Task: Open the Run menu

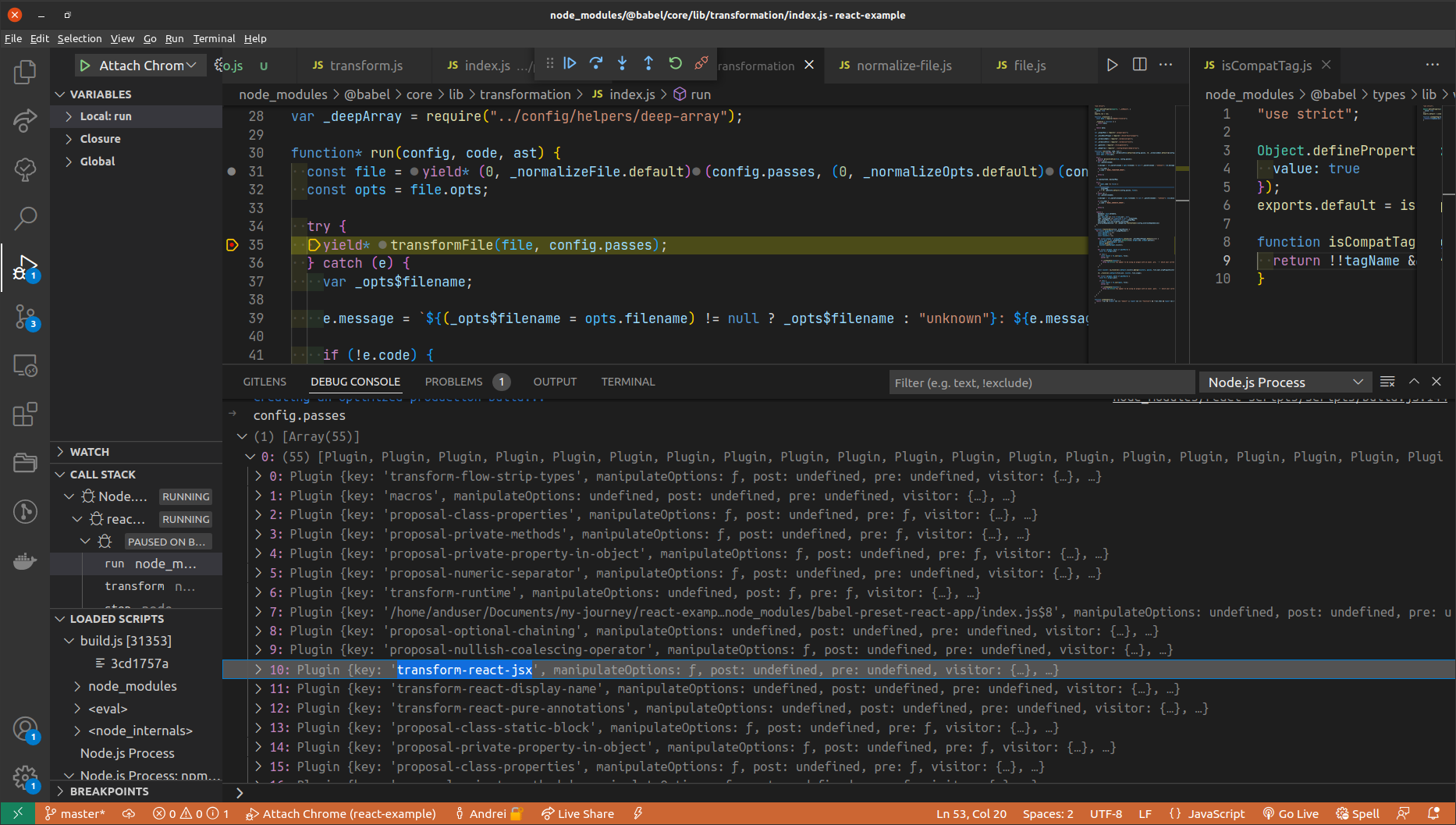Action: pyautogui.click(x=174, y=38)
